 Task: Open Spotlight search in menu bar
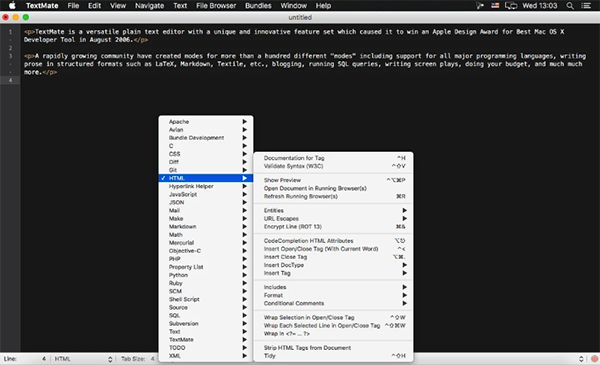570,6
